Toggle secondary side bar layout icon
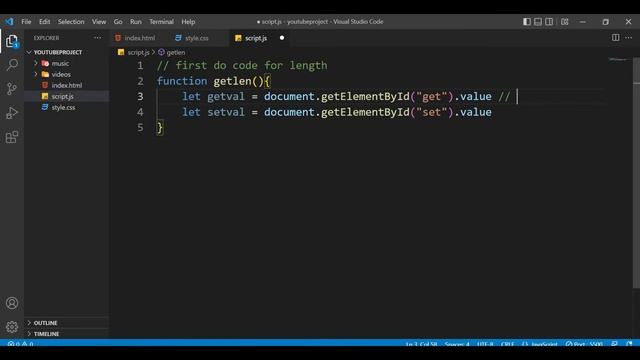Viewport: 640px width, 360px height. (549, 22)
